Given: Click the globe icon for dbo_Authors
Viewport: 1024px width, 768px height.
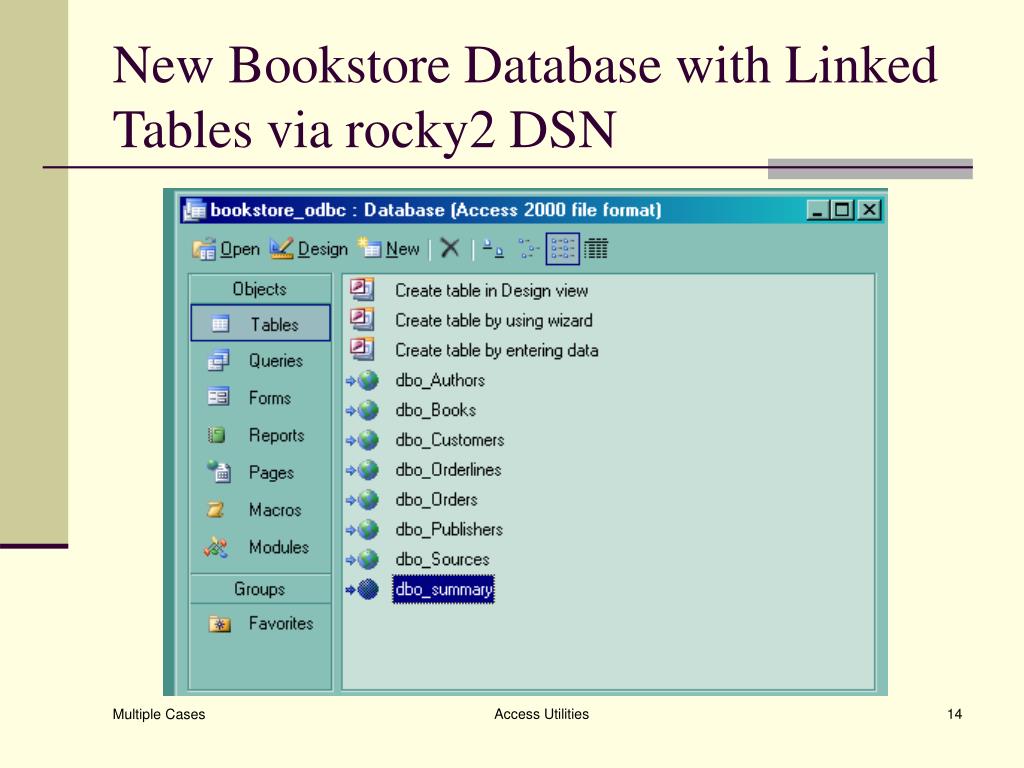Looking at the screenshot, I should pos(368,380).
